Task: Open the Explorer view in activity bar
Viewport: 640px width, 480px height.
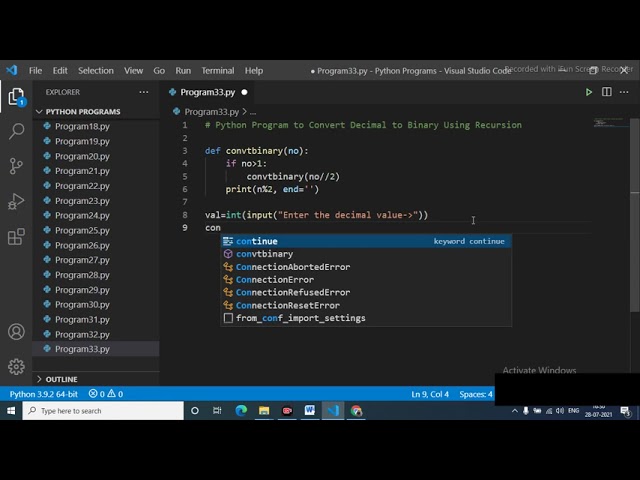Action: [16, 97]
